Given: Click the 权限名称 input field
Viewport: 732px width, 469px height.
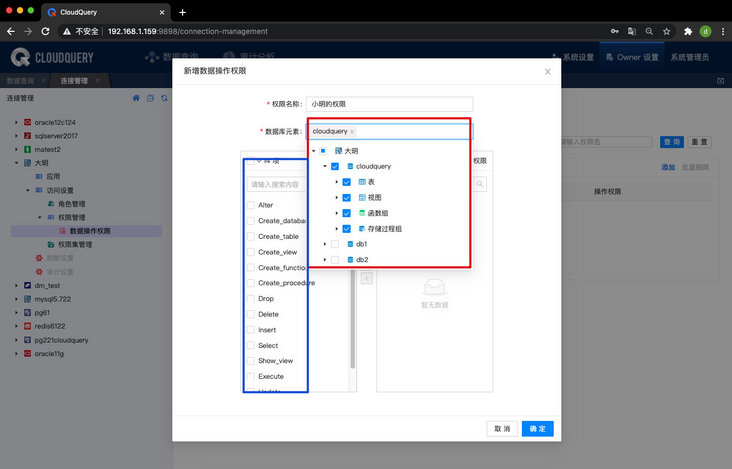Looking at the screenshot, I should point(389,104).
